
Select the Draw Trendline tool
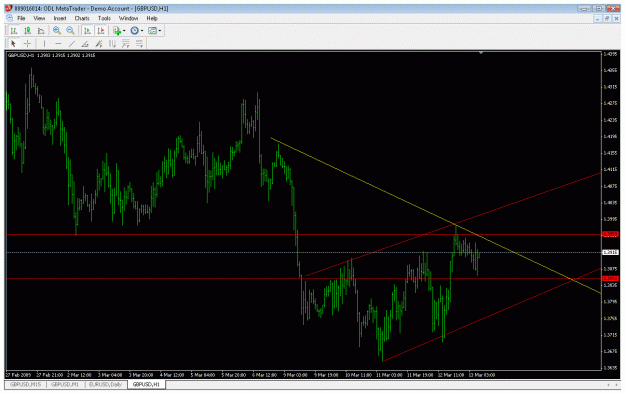pos(72,43)
